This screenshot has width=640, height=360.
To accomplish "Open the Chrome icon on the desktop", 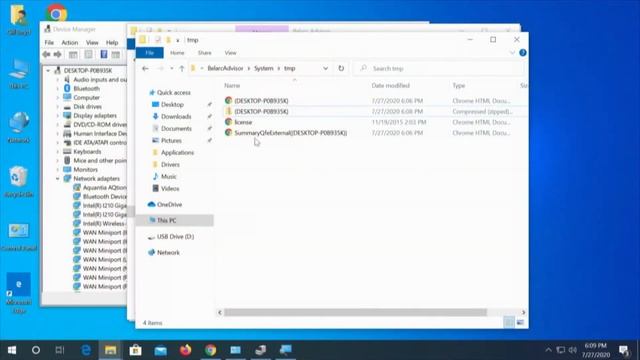I will tap(56, 13).
